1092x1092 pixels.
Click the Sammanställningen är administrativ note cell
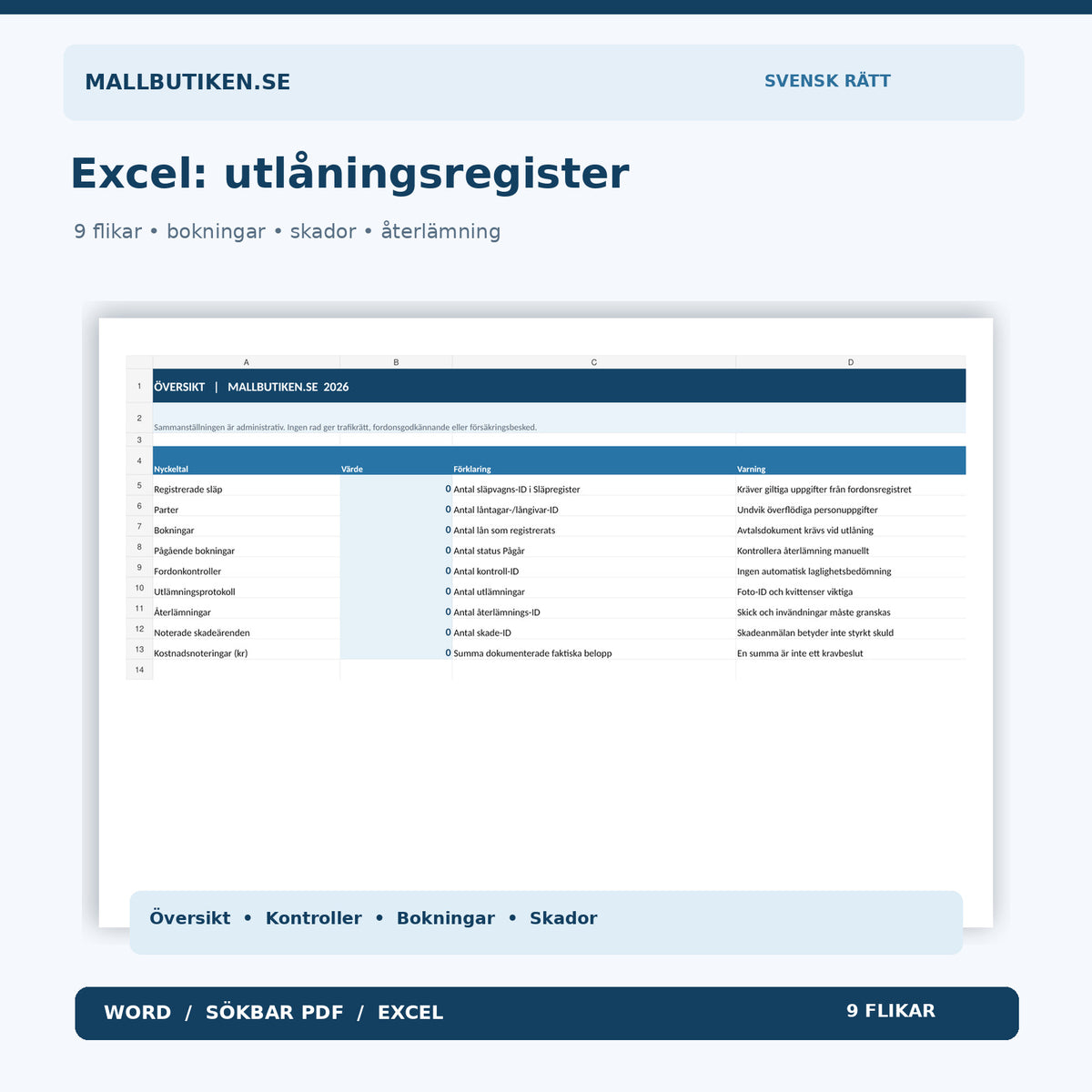coord(559,419)
